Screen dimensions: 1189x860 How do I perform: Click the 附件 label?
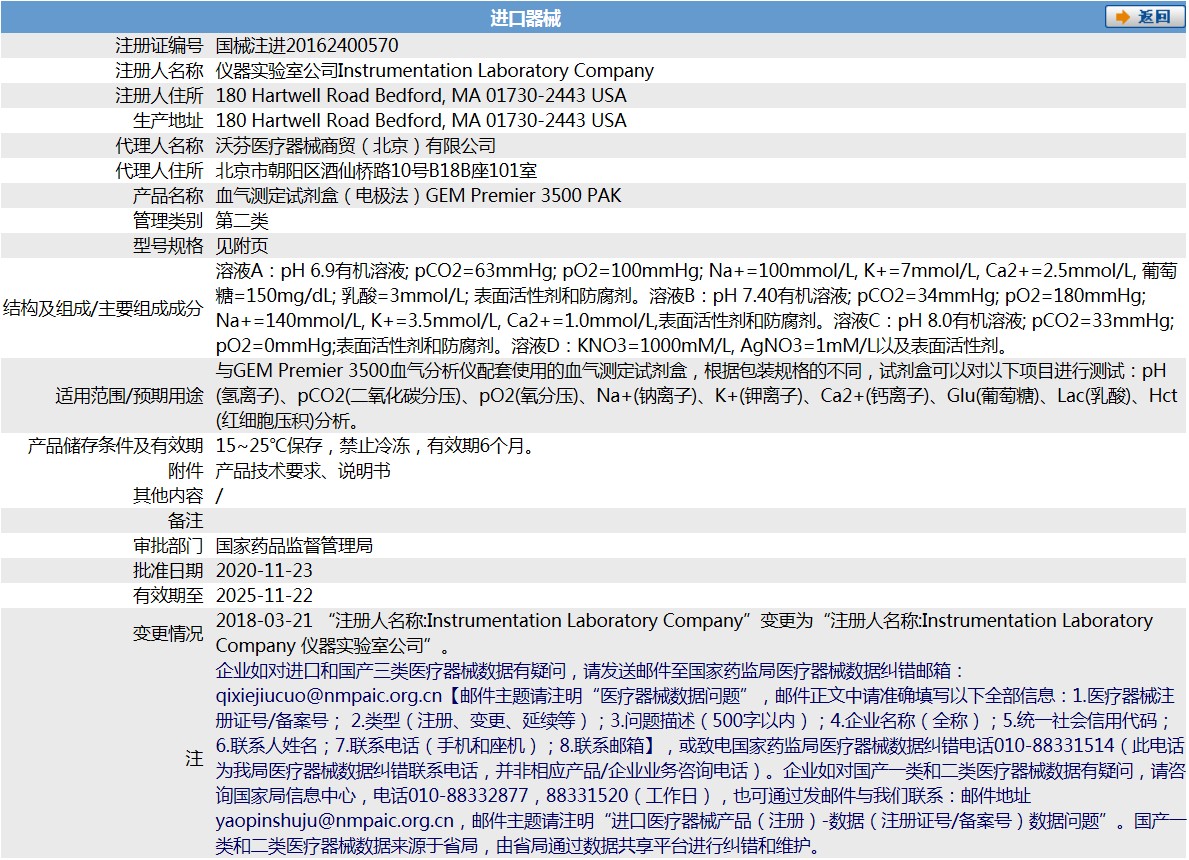pos(186,471)
